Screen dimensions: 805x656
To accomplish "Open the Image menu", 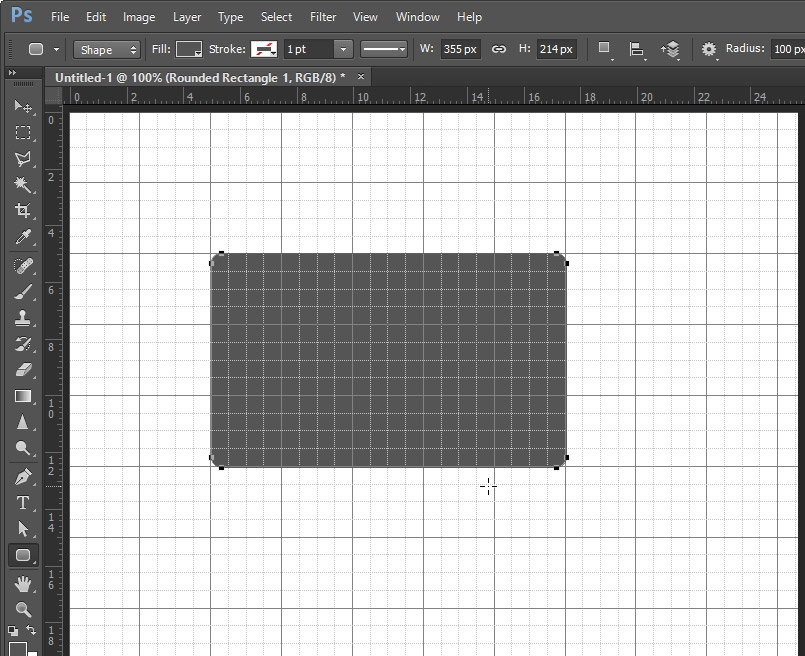I will pos(139,17).
